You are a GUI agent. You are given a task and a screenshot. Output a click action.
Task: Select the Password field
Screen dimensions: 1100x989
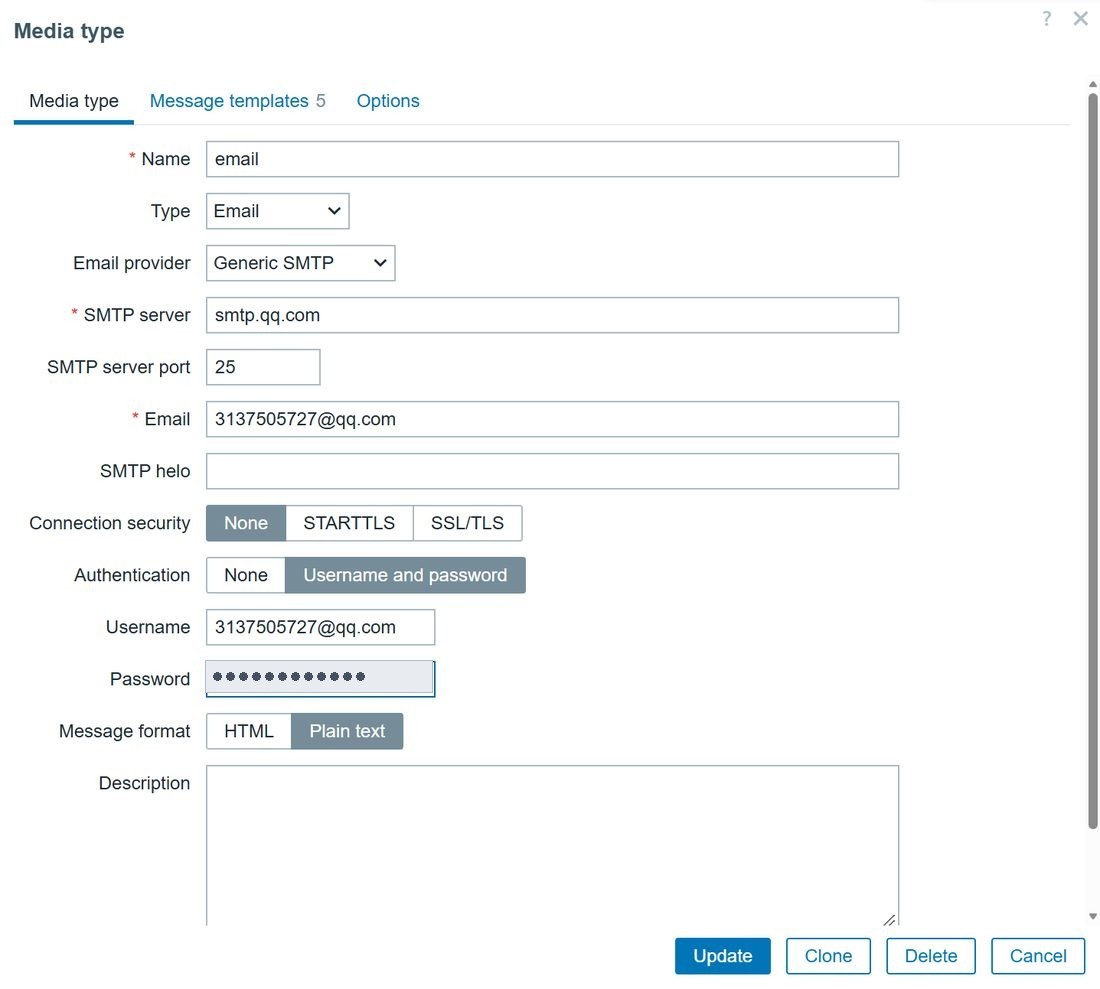pyautogui.click(x=321, y=678)
